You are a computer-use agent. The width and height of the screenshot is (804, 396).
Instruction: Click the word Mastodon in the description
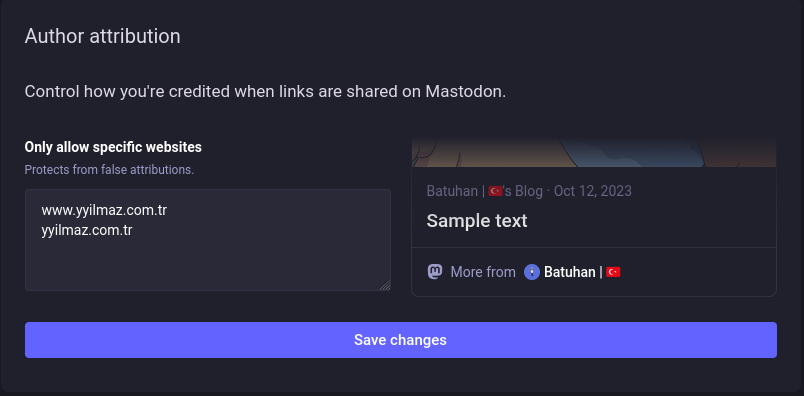tap(465, 92)
